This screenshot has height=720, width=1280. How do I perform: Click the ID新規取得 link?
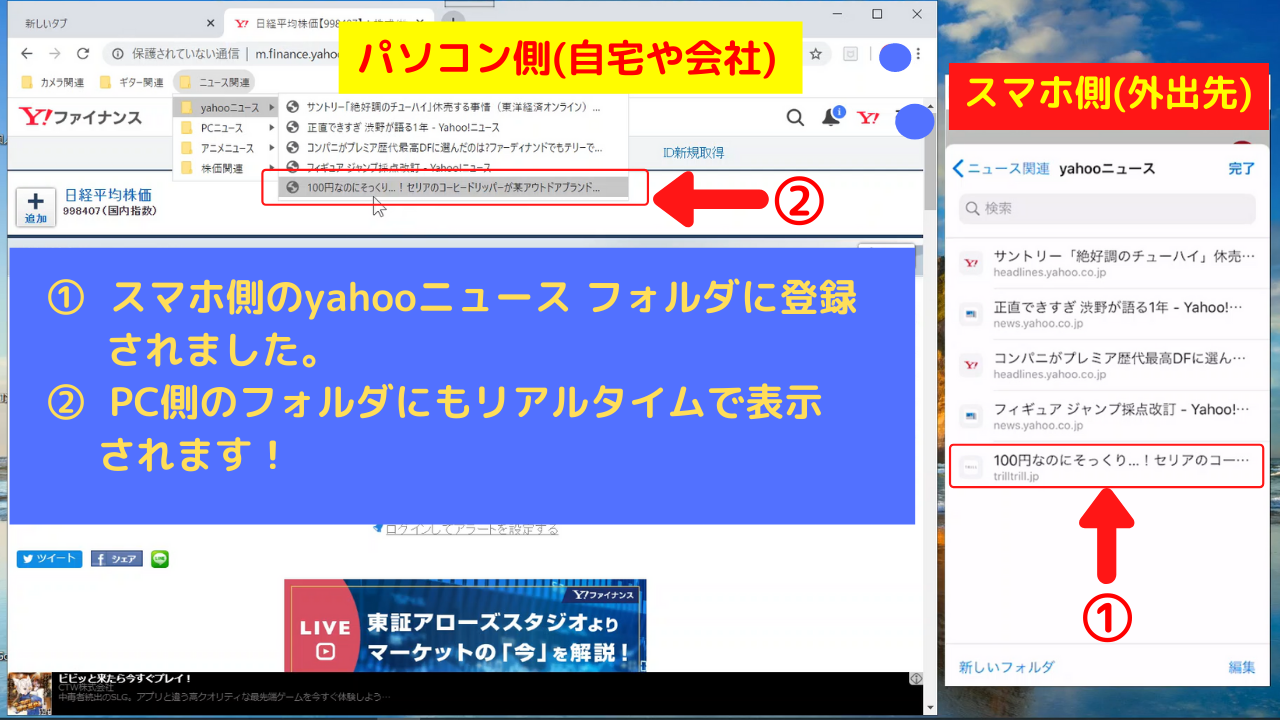693,153
